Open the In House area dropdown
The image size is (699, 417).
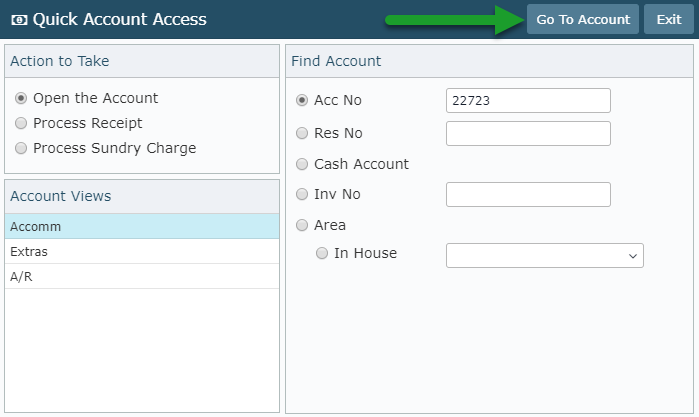point(545,256)
